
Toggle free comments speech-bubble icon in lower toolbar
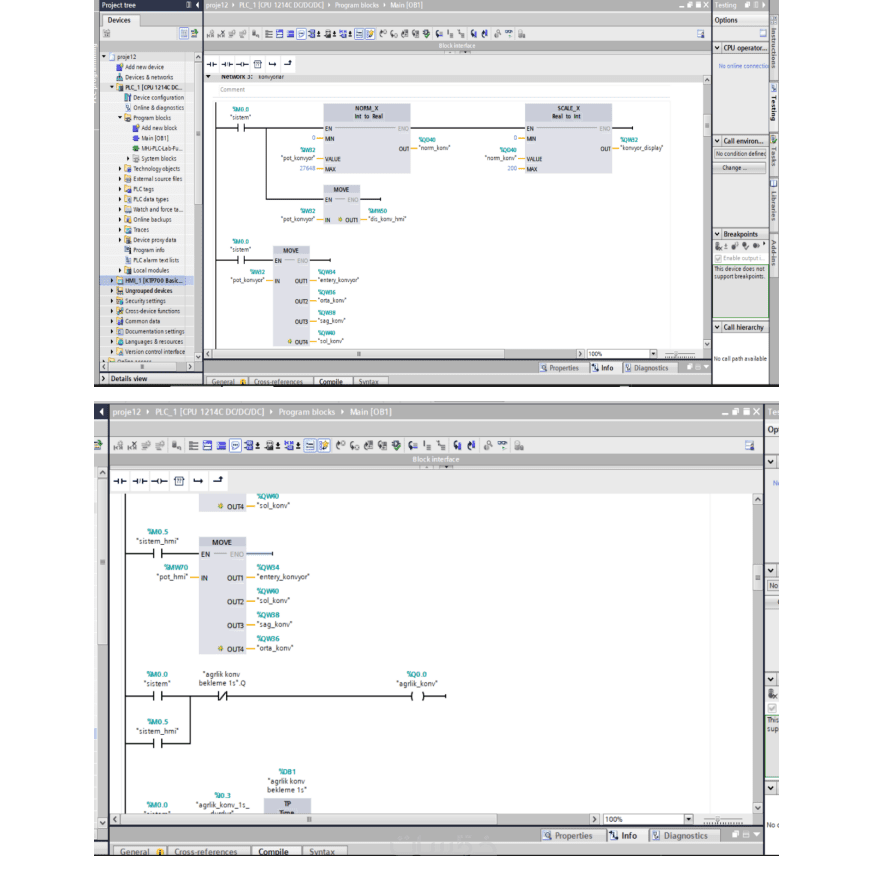tap(236, 446)
